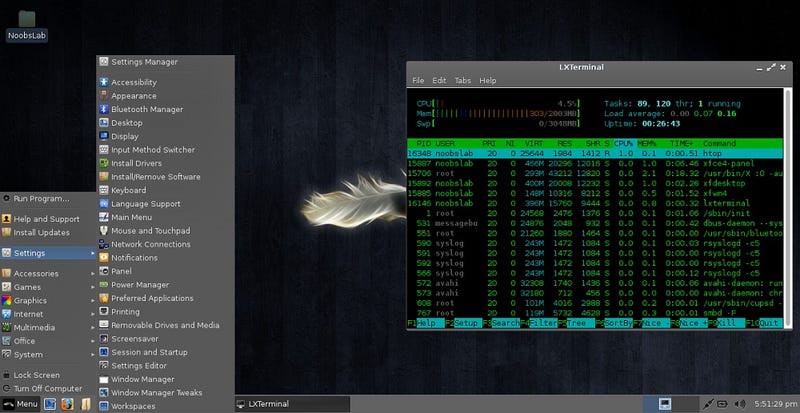The width and height of the screenshot is (800, 413).
Task: Click F10 Quit in htop footer
Action: click(764, 324)
